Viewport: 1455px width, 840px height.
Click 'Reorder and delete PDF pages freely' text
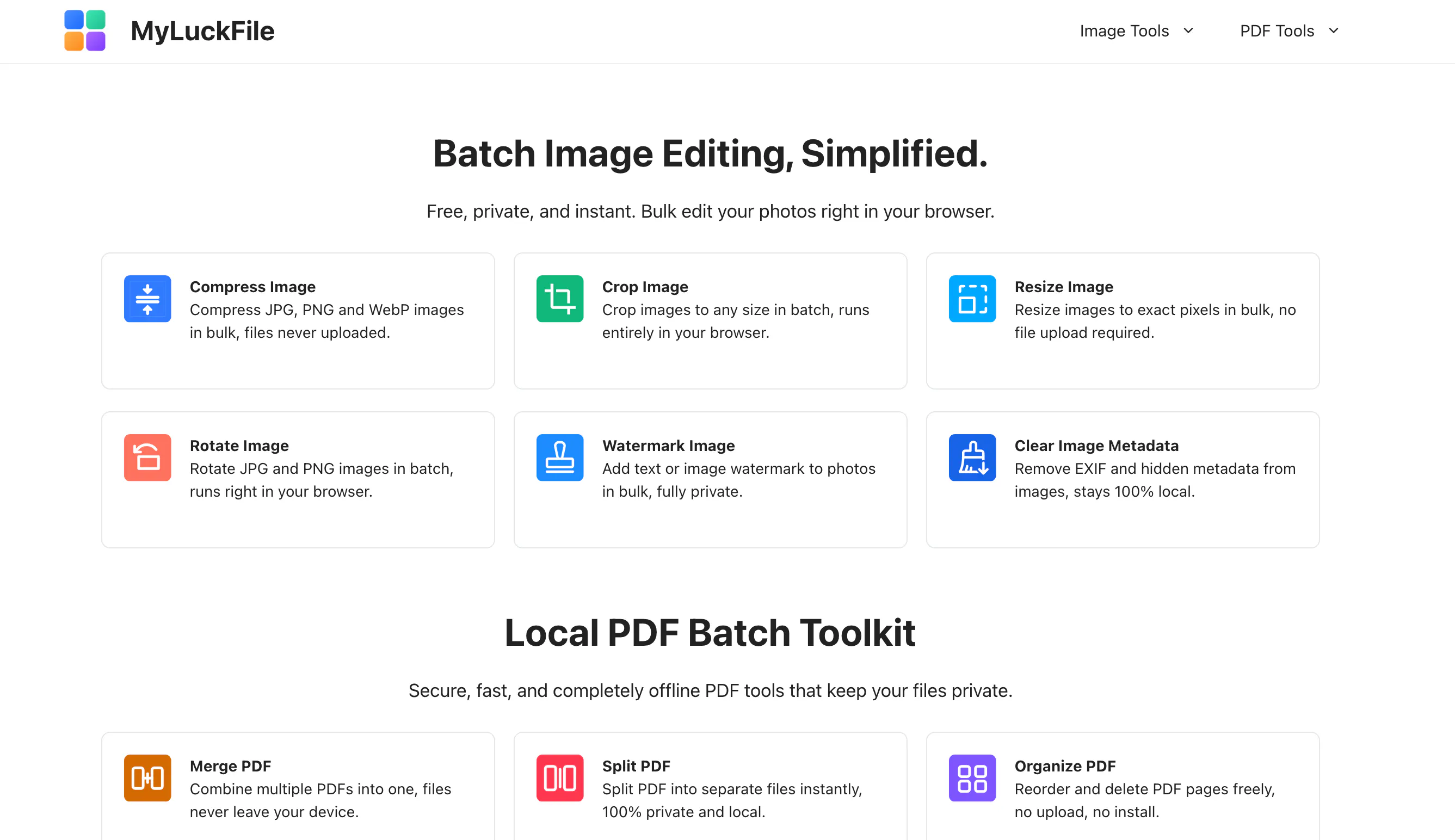pos(1143,789)
